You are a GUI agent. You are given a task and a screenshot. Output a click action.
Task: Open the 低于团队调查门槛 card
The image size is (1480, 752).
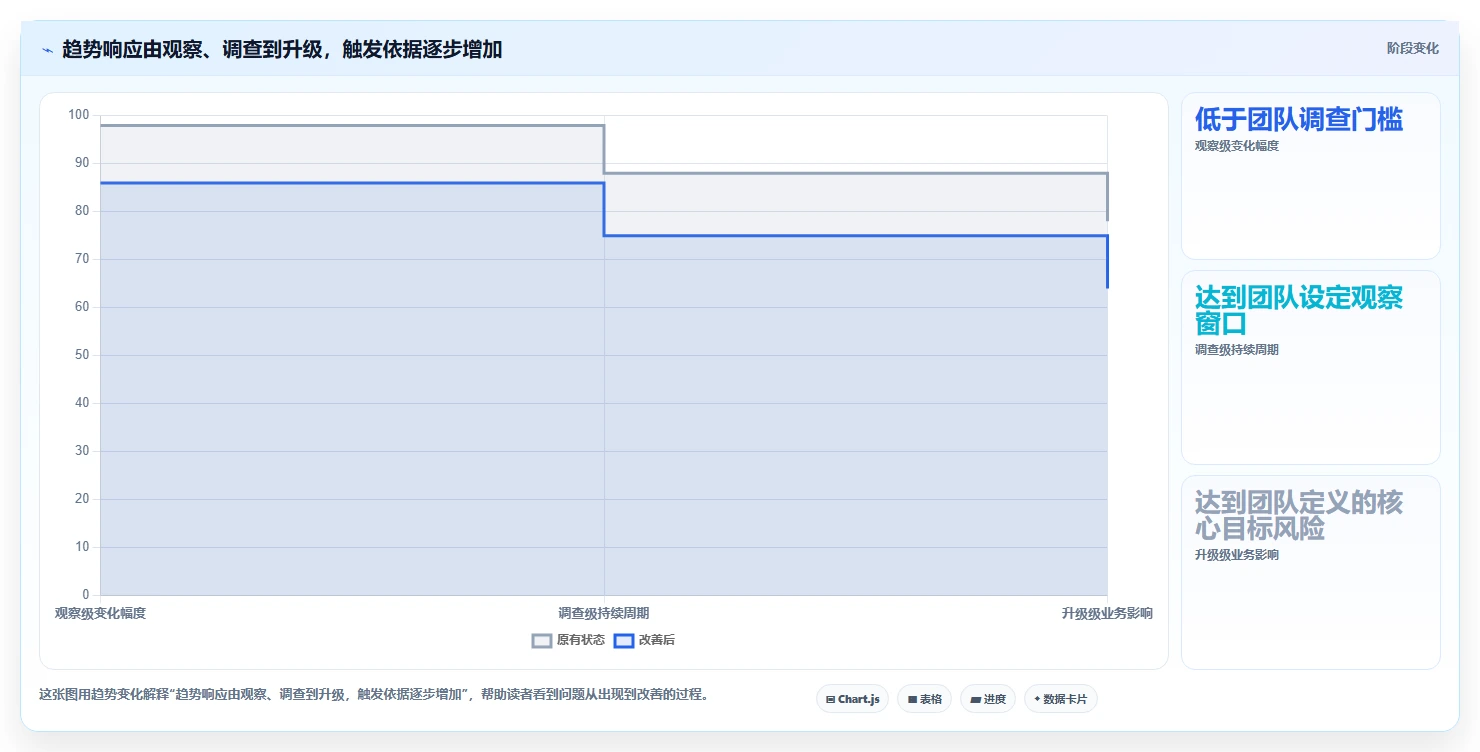(1310, 176)
